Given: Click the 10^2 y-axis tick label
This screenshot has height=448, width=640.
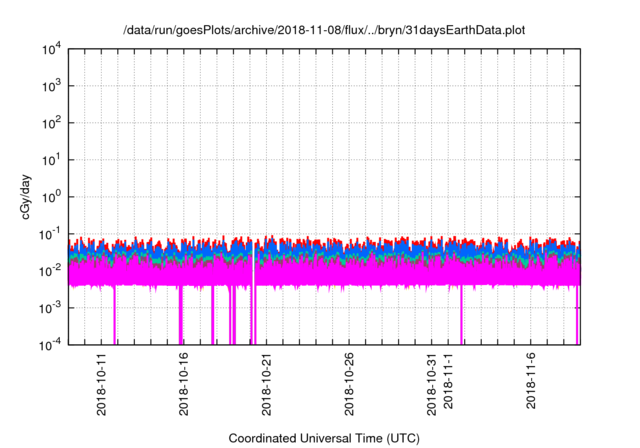Looking at the screenshot, I should click(x=52, y=124).
